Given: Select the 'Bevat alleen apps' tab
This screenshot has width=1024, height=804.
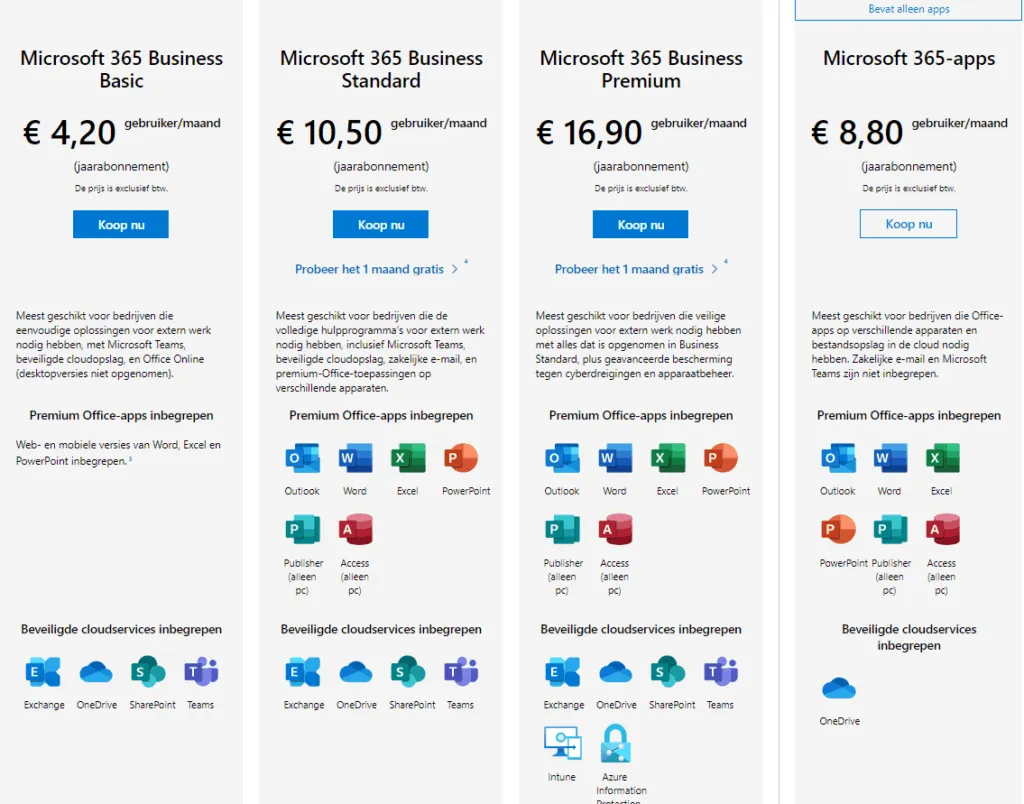Looking at the screenshot, I should [x=909, y=10].
